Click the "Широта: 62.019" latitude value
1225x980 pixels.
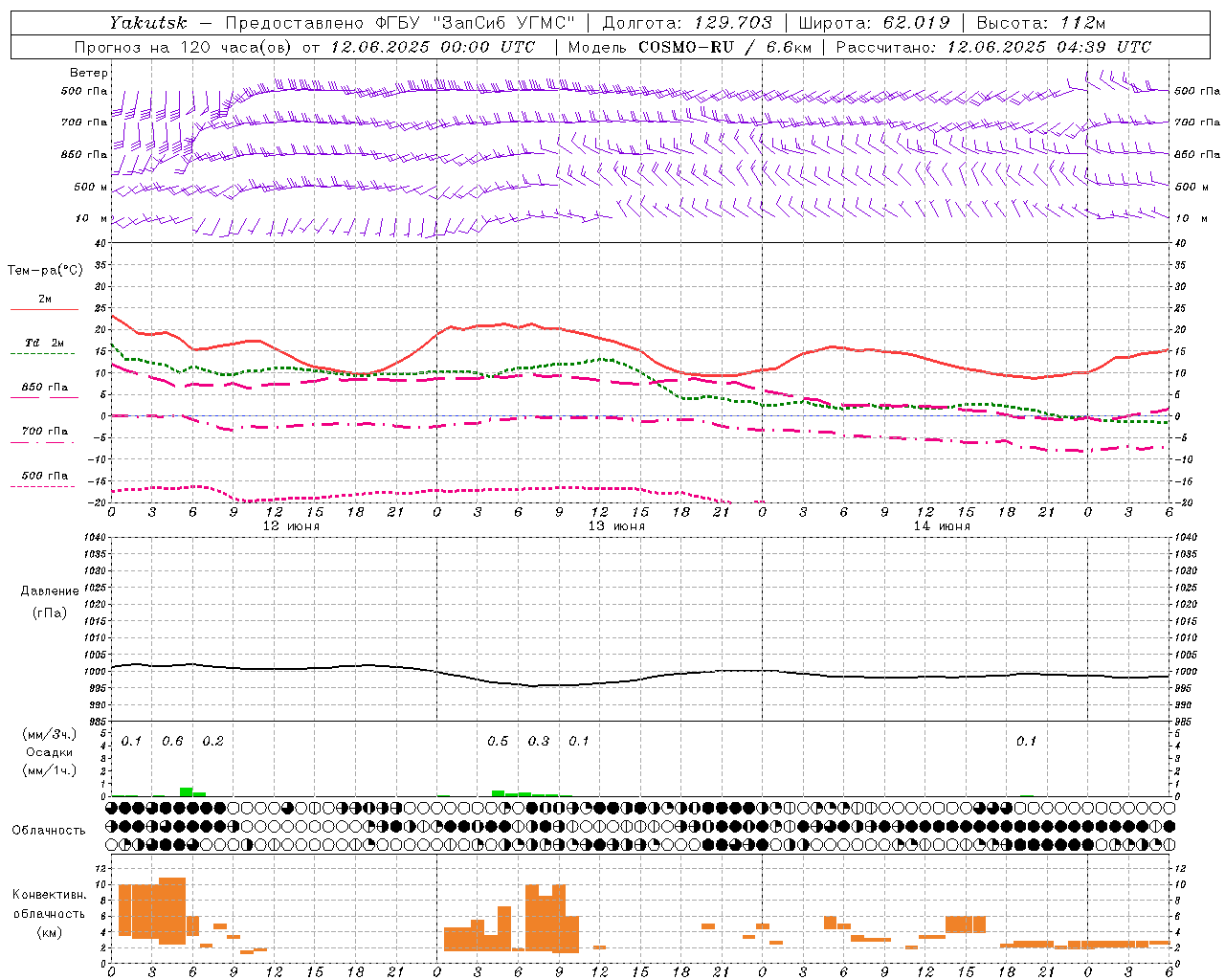pos(874,22)
